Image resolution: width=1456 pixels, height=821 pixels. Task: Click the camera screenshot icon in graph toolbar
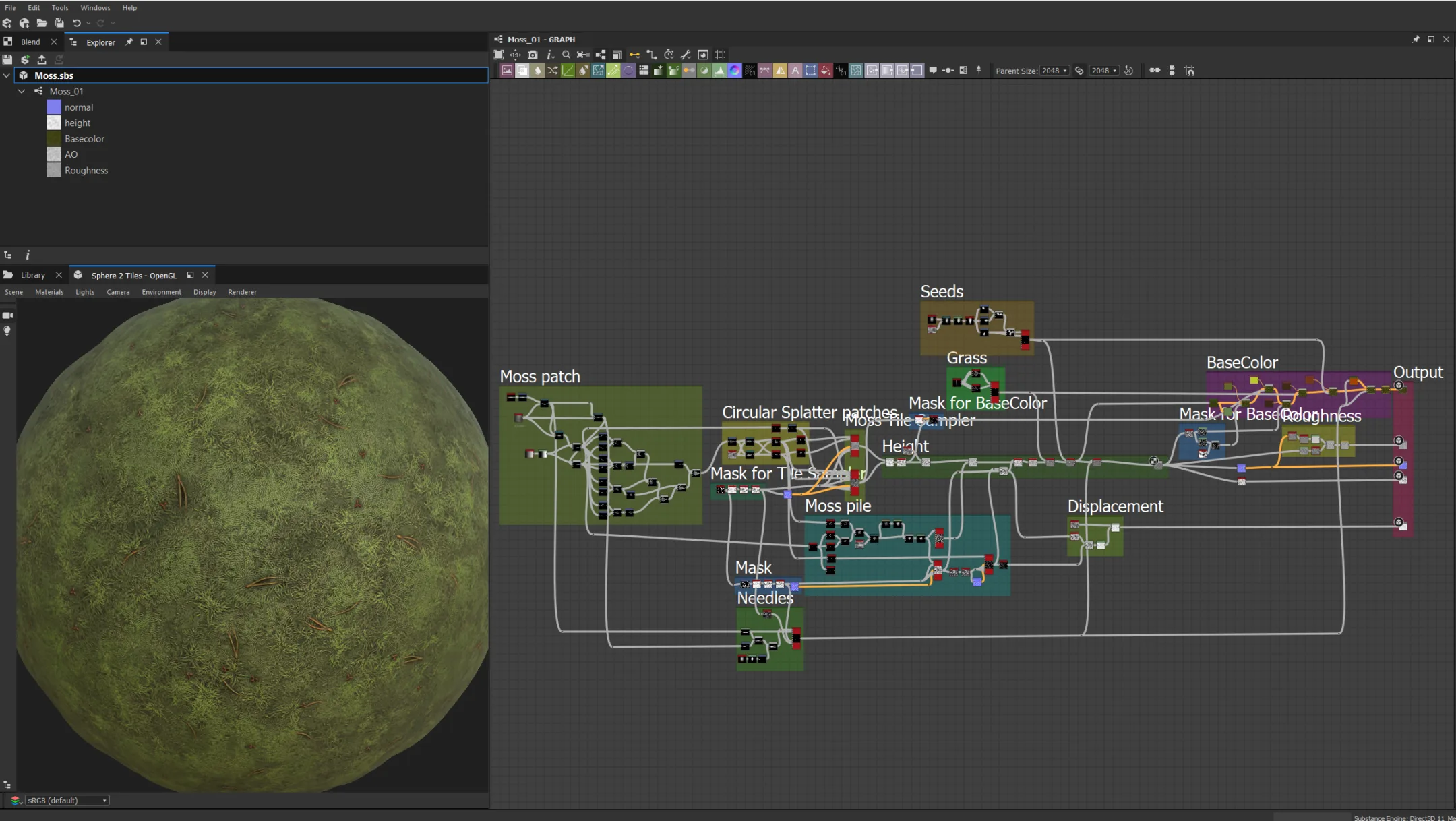(533, 55)
